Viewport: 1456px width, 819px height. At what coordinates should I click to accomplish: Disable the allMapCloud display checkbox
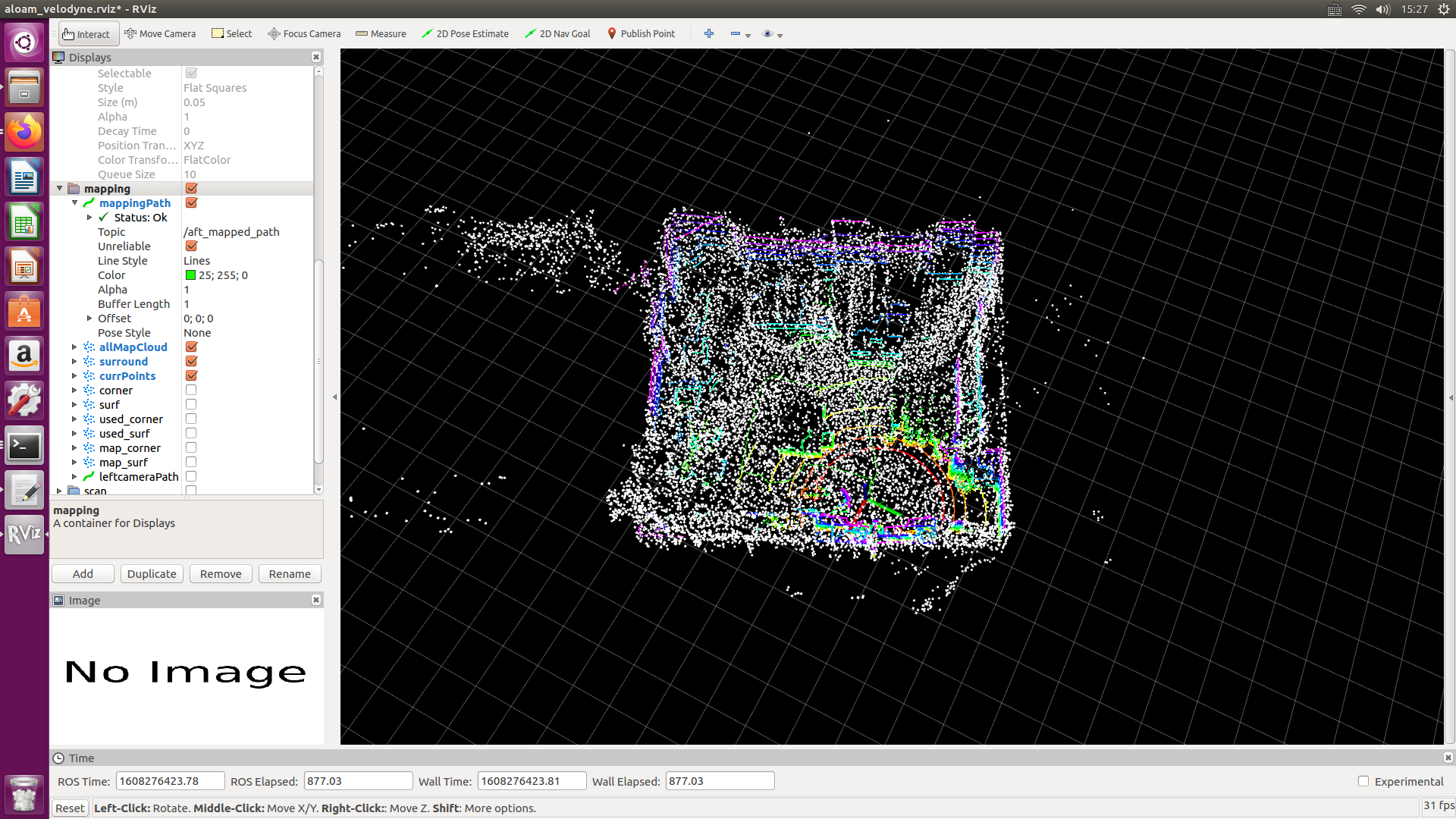pos(191,347)
